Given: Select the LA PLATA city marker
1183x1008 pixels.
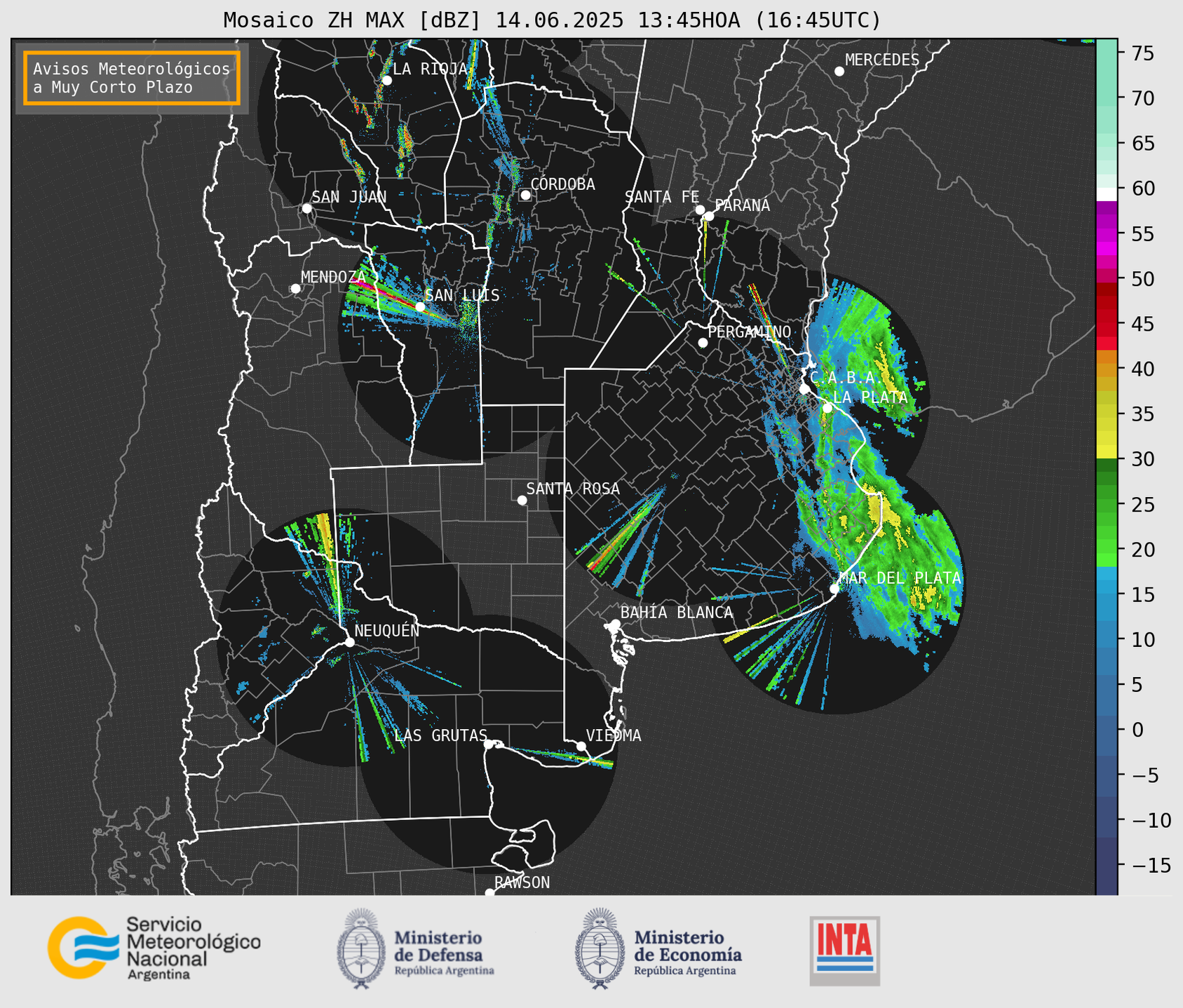Looking at the screenshot, I should point(827,408).
